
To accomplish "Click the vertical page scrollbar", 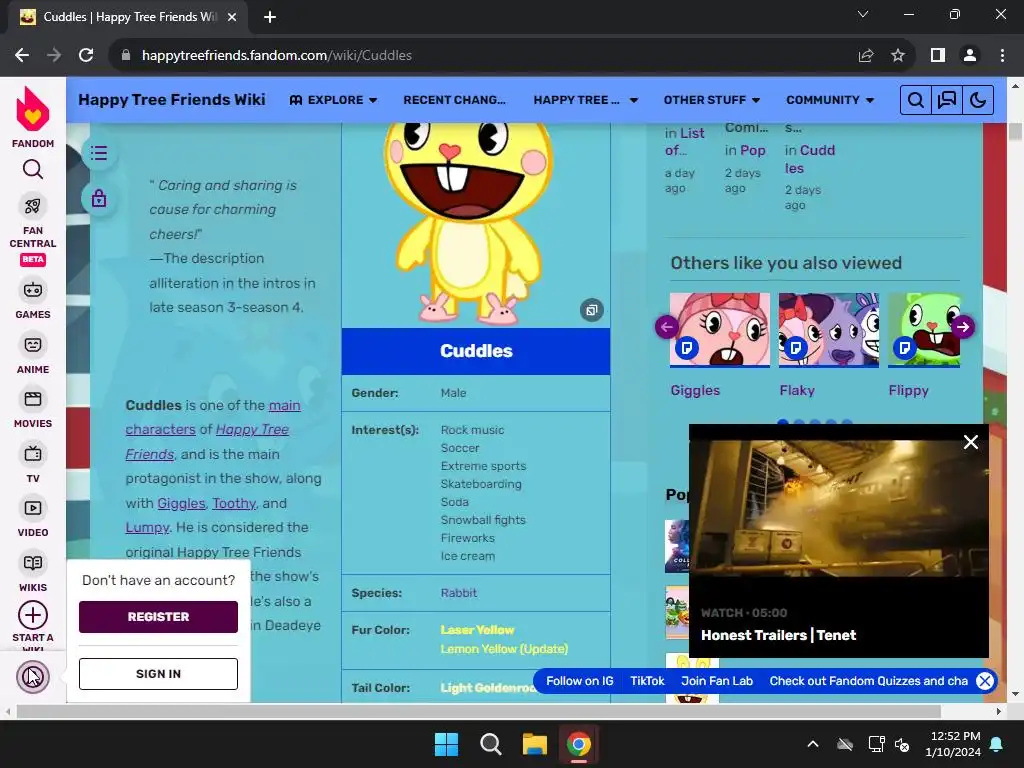I will coord(1016,131).
